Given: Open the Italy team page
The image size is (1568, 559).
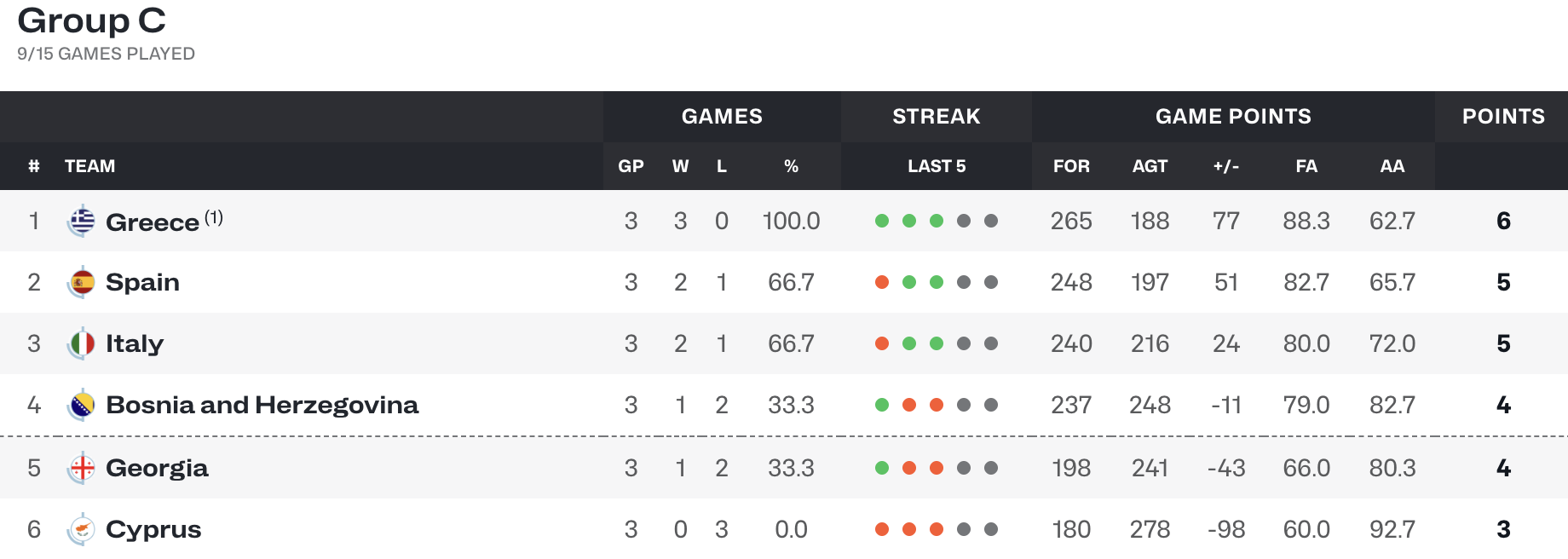Looking at the screenshot, I should [x=135, y=343].
